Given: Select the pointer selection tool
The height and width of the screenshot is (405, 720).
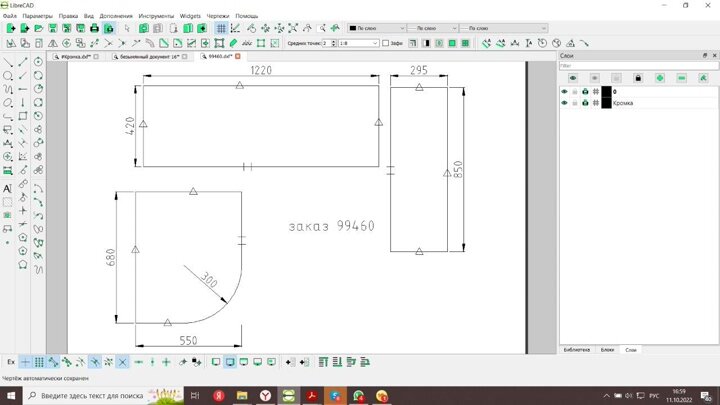Looking at the screenshot, I should tap(127, 28).
